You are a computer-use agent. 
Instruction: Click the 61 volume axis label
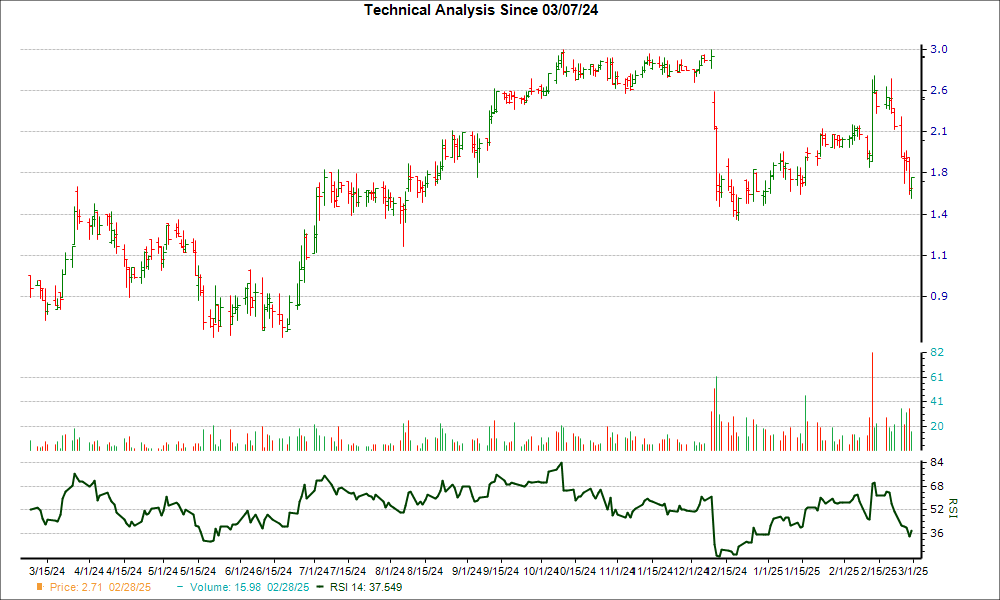point(937,377)
